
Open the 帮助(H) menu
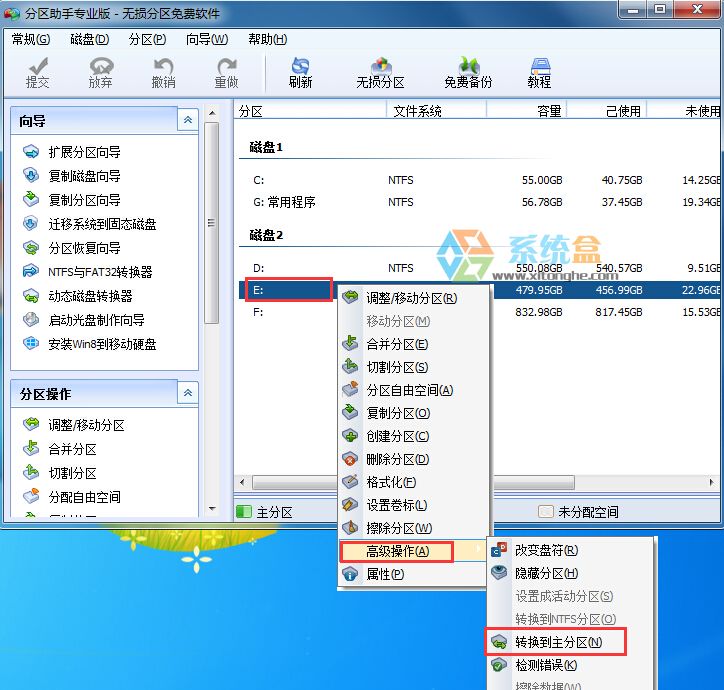click(x=268, y=39)
